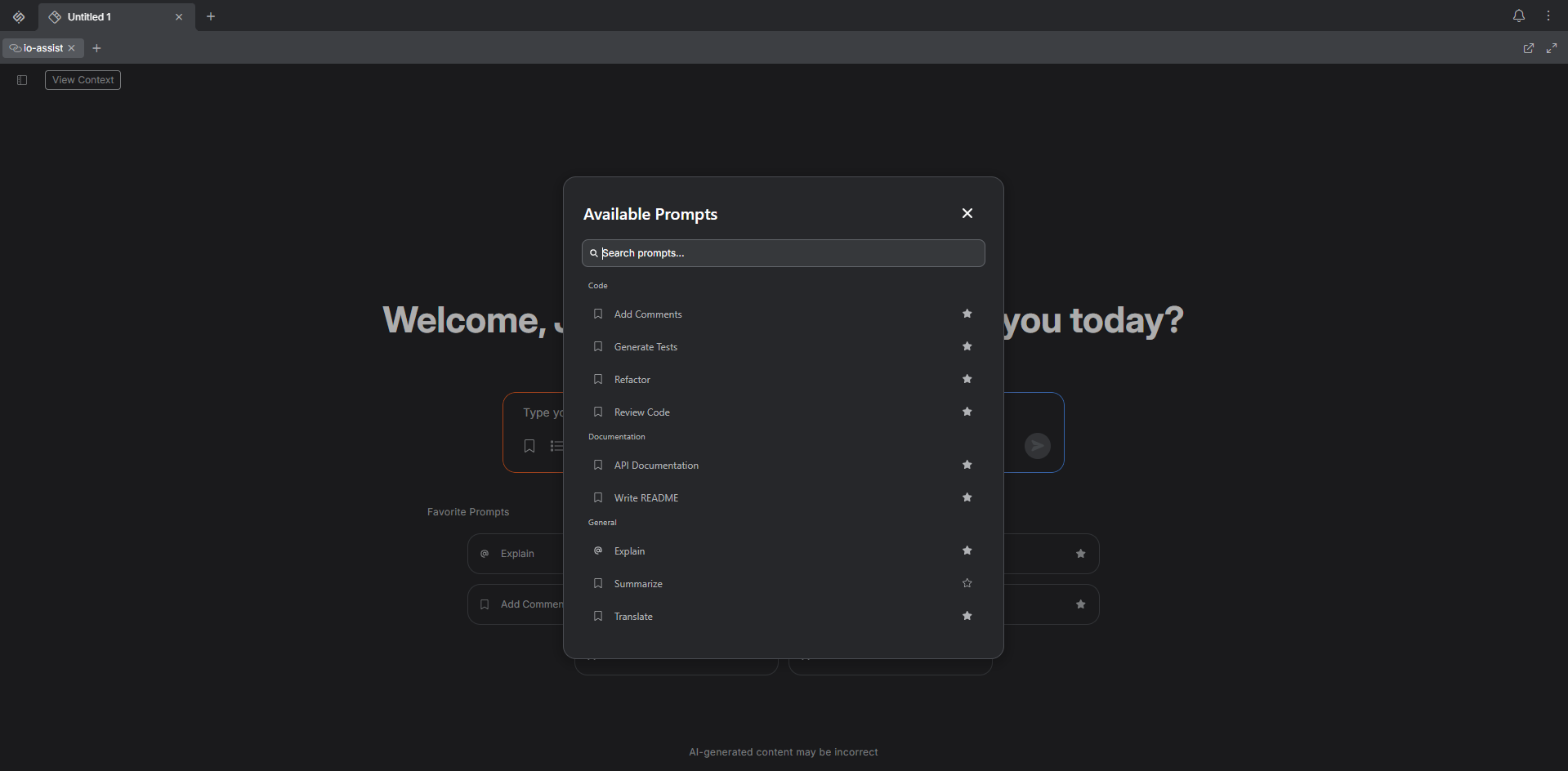Select the Summarize prompt

(x=783, y=584)
